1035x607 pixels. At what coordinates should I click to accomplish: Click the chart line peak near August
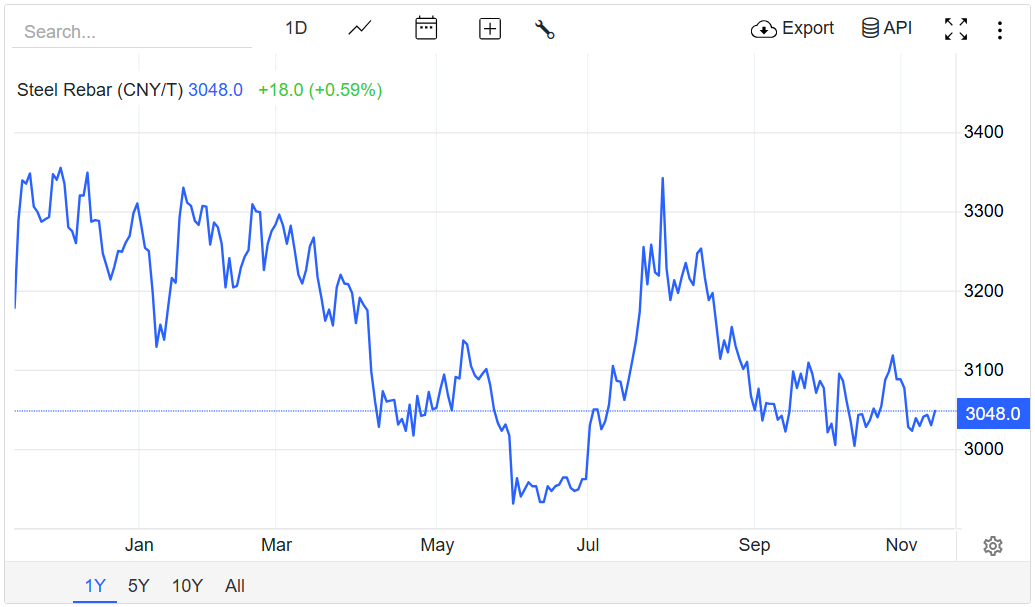pyautogui.click(x=662, y=179)
